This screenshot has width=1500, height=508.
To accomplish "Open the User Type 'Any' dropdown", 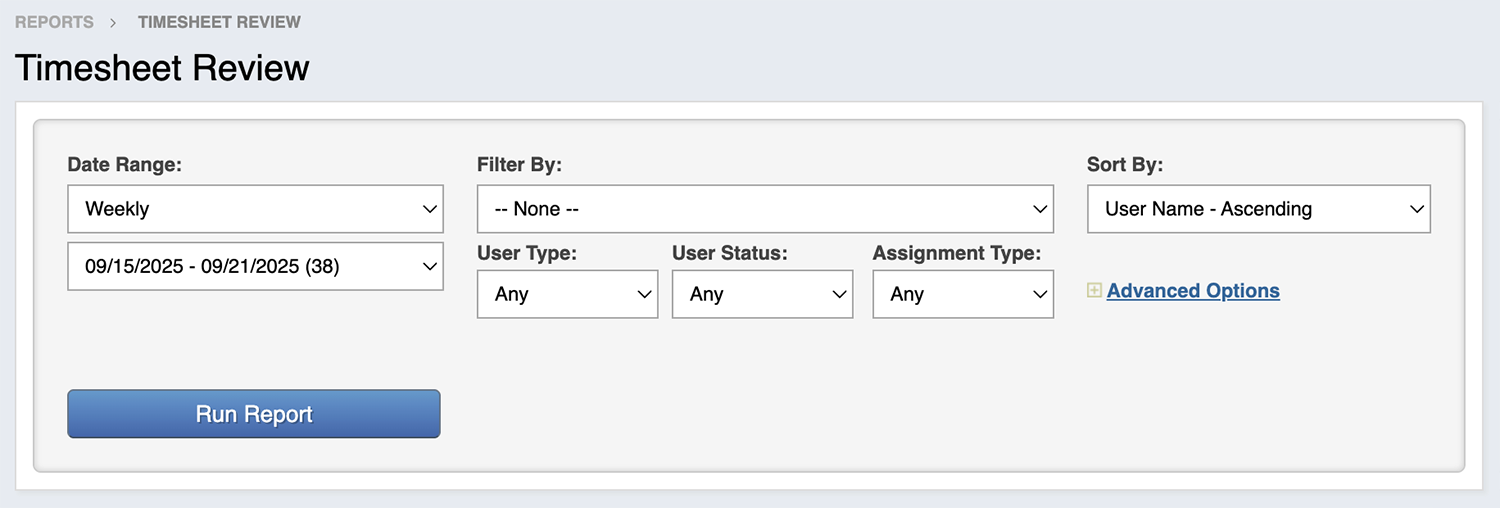I will (567, 294).
